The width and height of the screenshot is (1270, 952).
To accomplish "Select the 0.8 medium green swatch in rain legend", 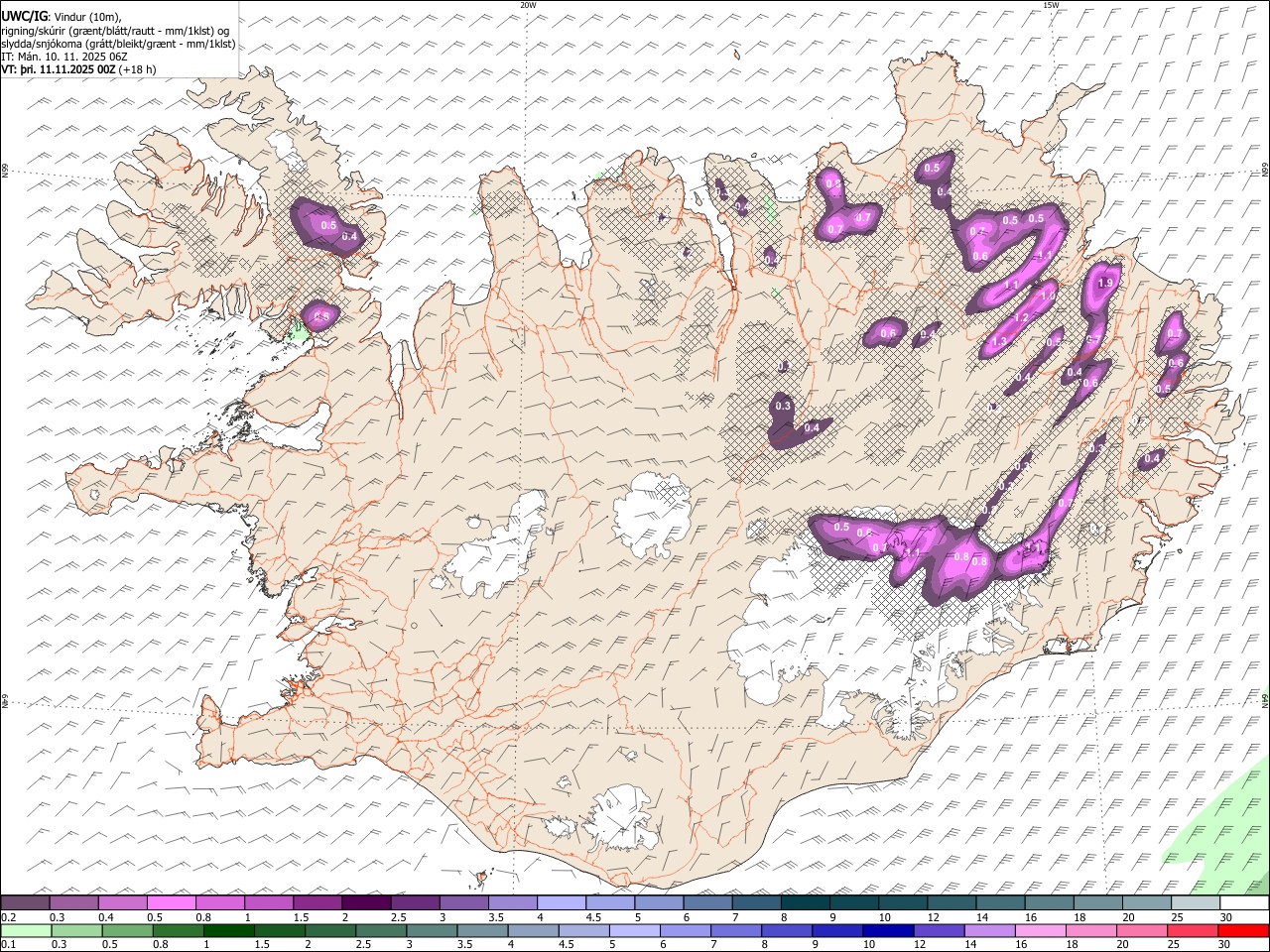I will point(179,930).
